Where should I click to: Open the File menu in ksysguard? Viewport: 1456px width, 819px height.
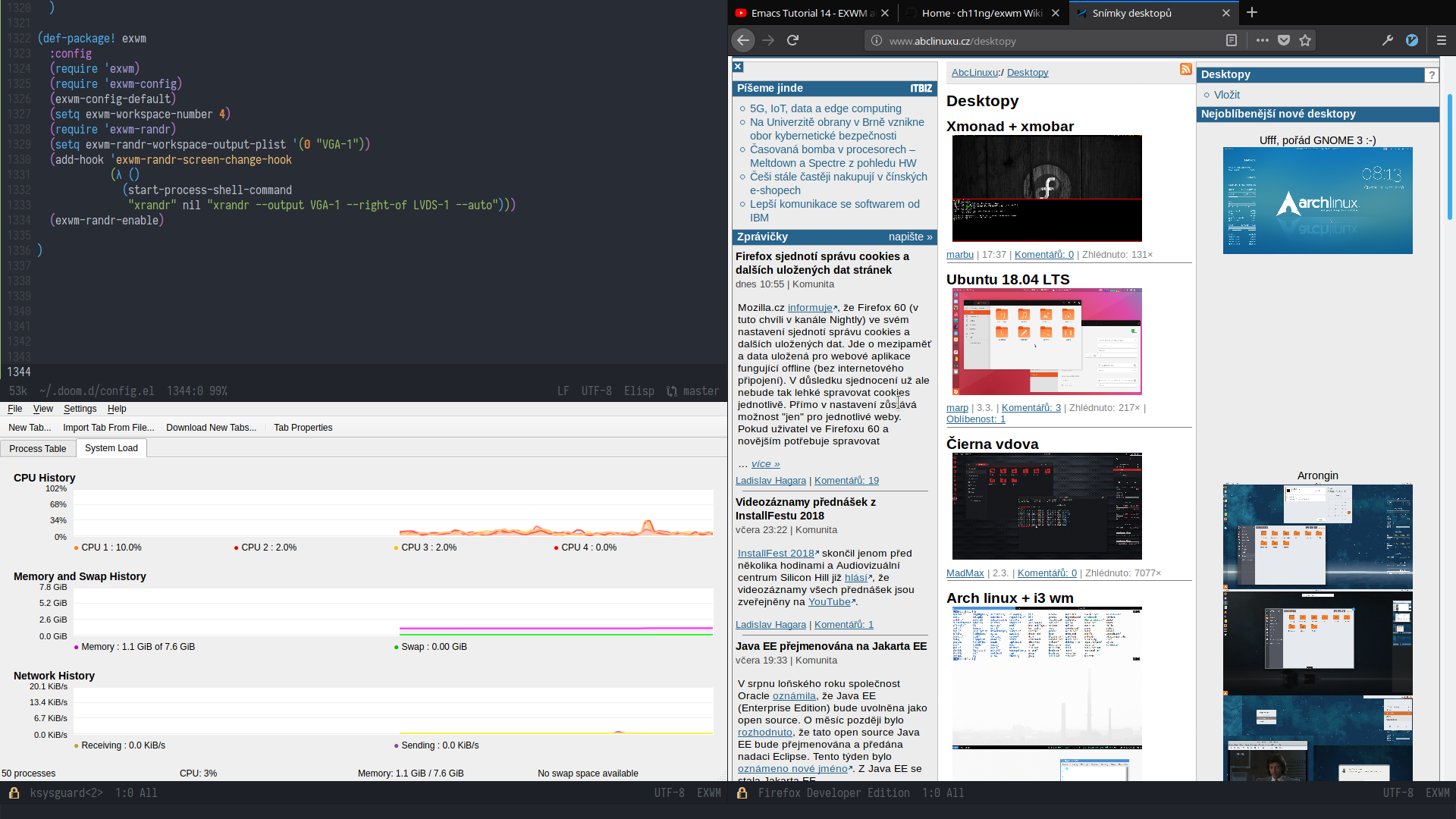[14, 409]
